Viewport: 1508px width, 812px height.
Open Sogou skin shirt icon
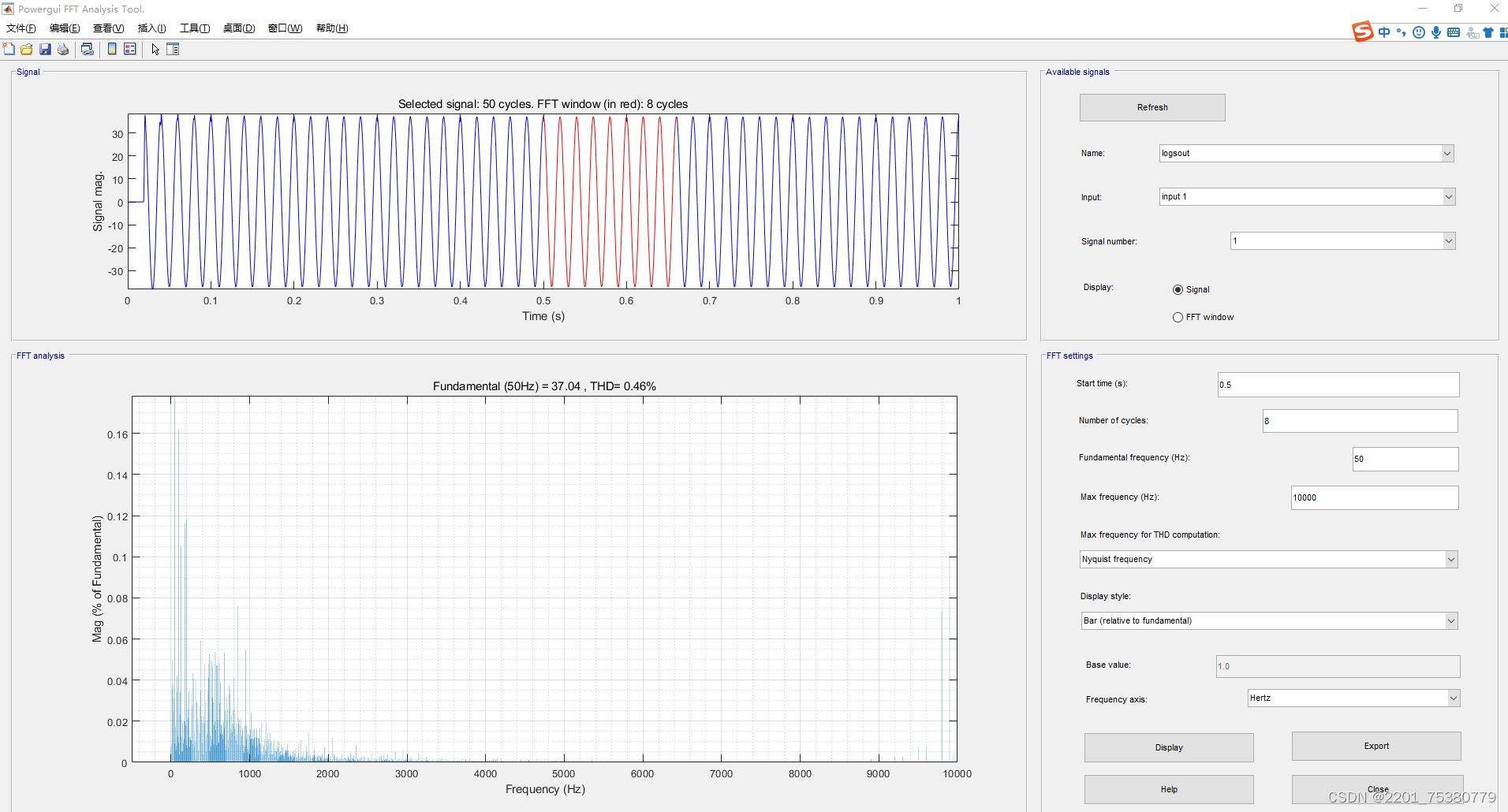tap(1488, 32)
